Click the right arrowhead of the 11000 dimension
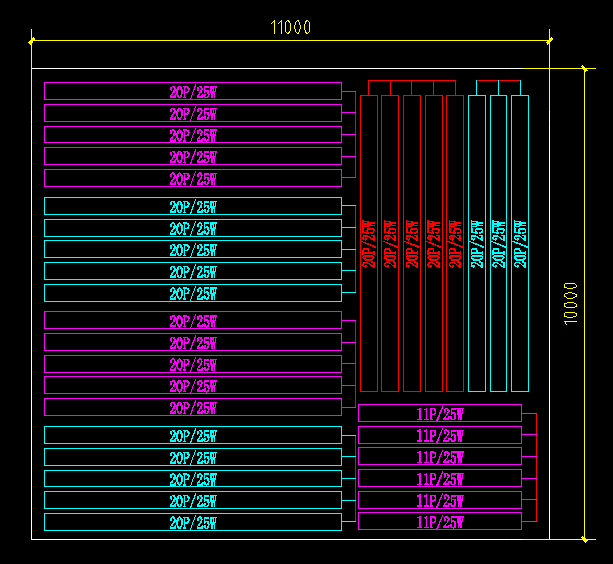Screen dimensions: 613x564 pos(549,41)
